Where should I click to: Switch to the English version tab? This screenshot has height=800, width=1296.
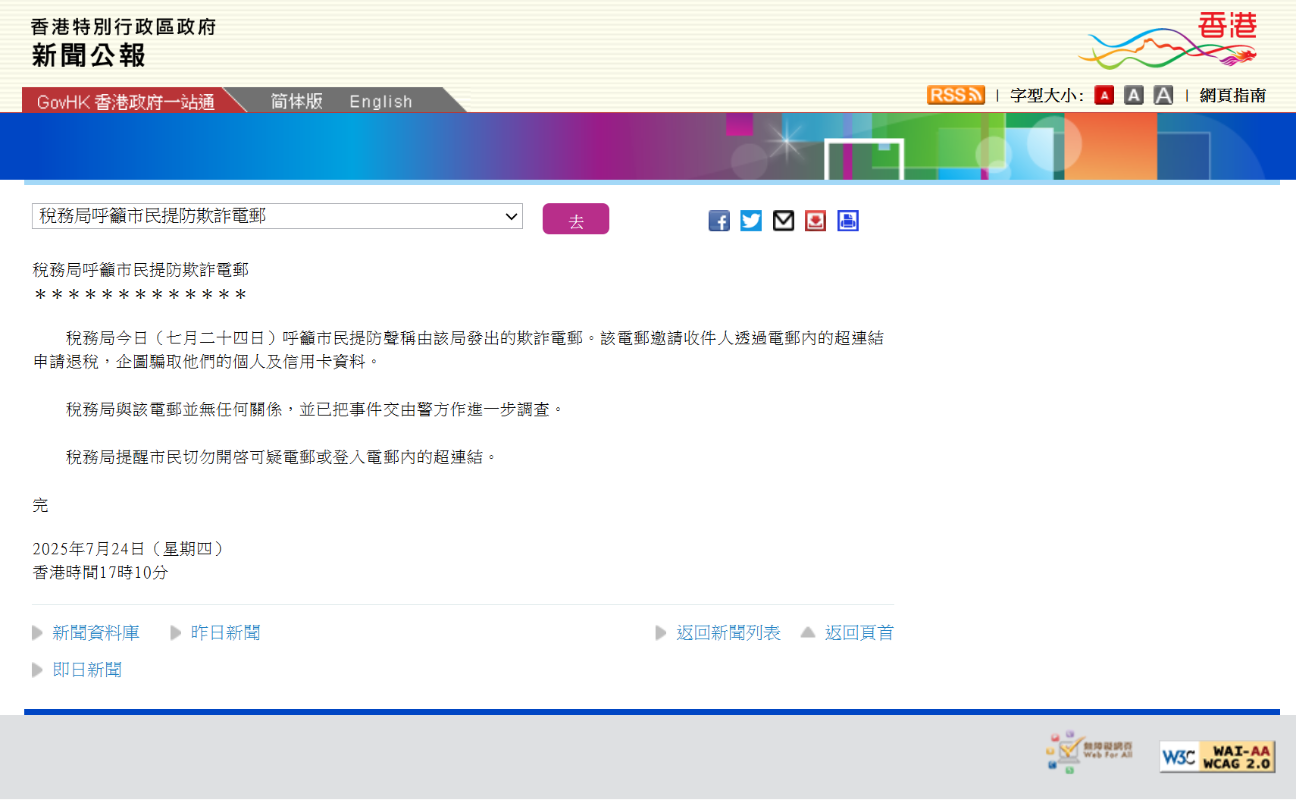click(381, 101)
